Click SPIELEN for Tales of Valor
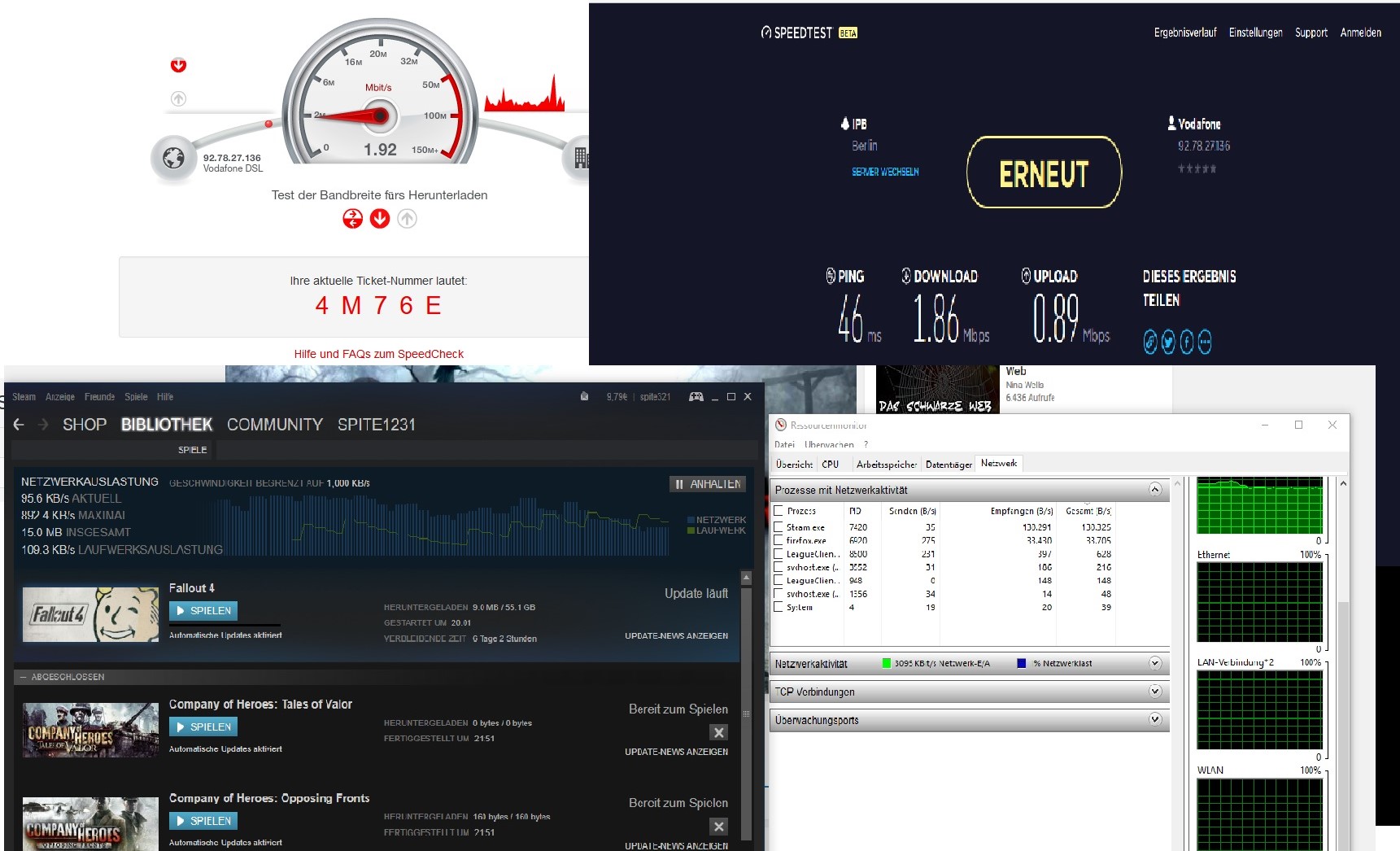The width and height of the screenshot is (1400, 851). click(203, 727)
